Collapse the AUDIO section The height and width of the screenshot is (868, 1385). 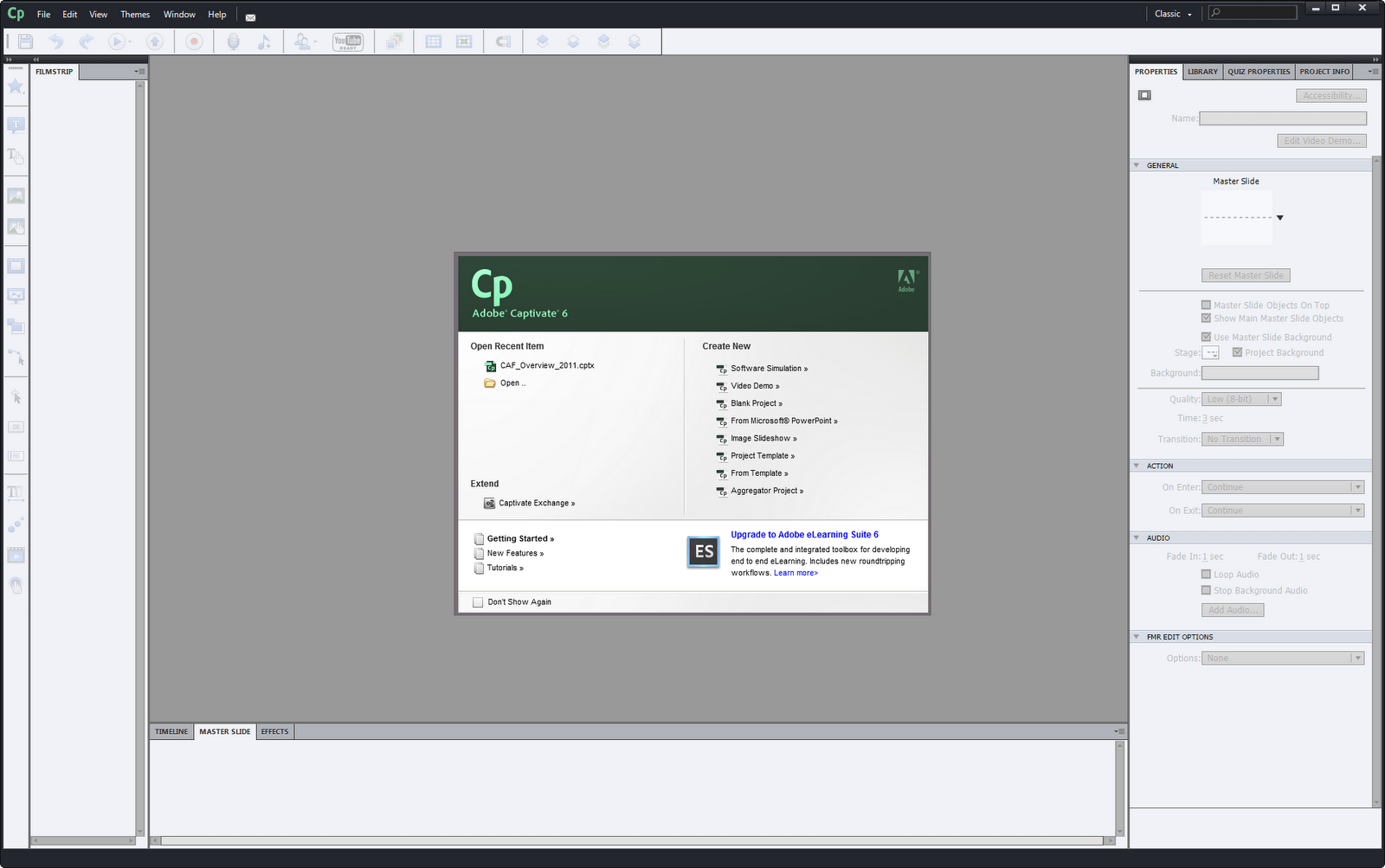coord(1137,538)
